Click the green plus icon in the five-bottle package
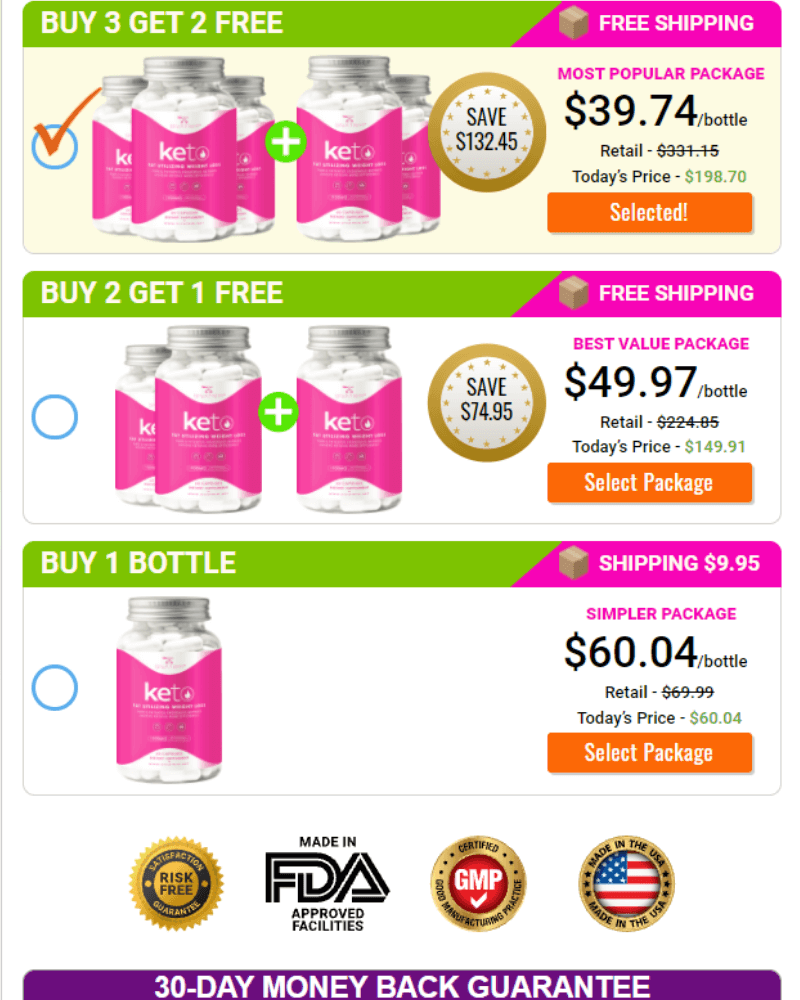The image size is (800, 1000). [285, 142]
